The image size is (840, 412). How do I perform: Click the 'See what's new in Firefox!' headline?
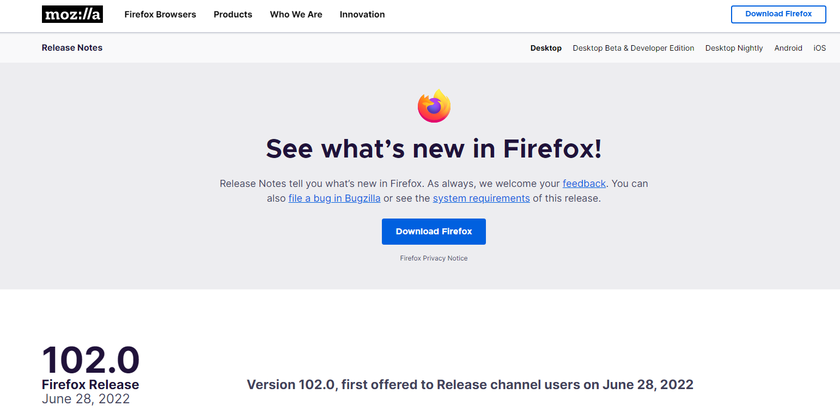pyautogui.click(x=434, y=150)
